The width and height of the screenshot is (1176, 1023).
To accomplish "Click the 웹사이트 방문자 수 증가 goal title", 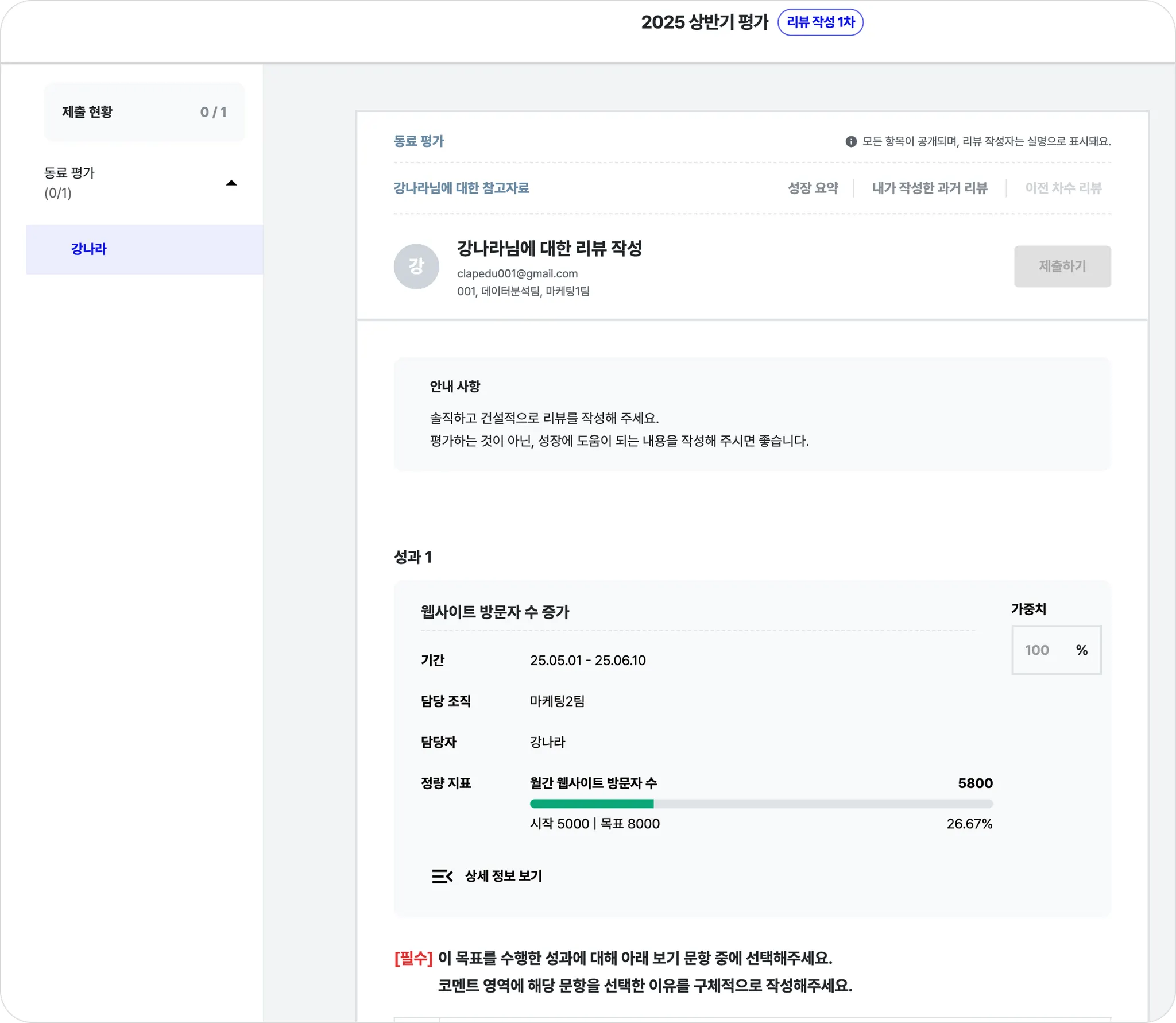I will coord(494,612).
